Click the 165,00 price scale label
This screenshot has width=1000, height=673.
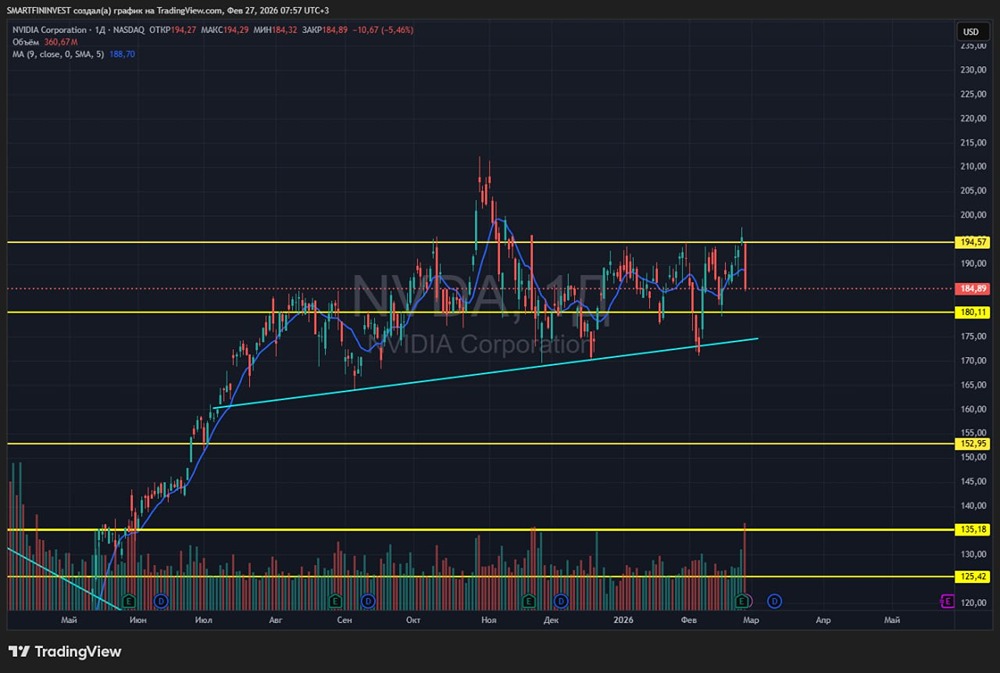click(x=973, y=385)
